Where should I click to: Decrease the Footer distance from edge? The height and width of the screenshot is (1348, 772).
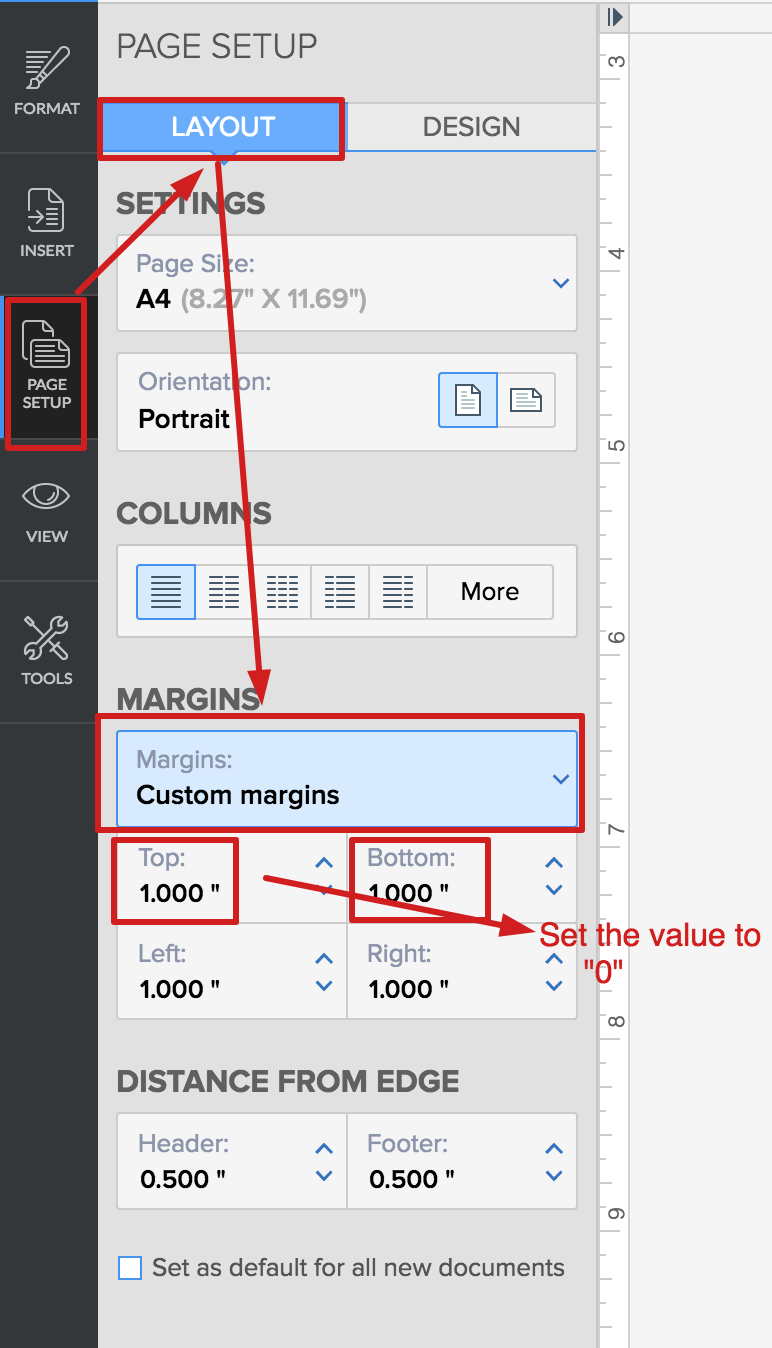(x=554, y=1176)
